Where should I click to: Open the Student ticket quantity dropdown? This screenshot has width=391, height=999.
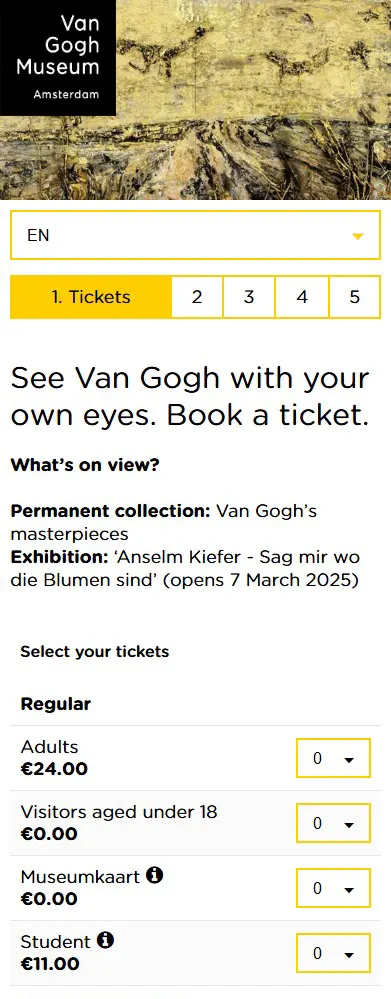[333, 953]
